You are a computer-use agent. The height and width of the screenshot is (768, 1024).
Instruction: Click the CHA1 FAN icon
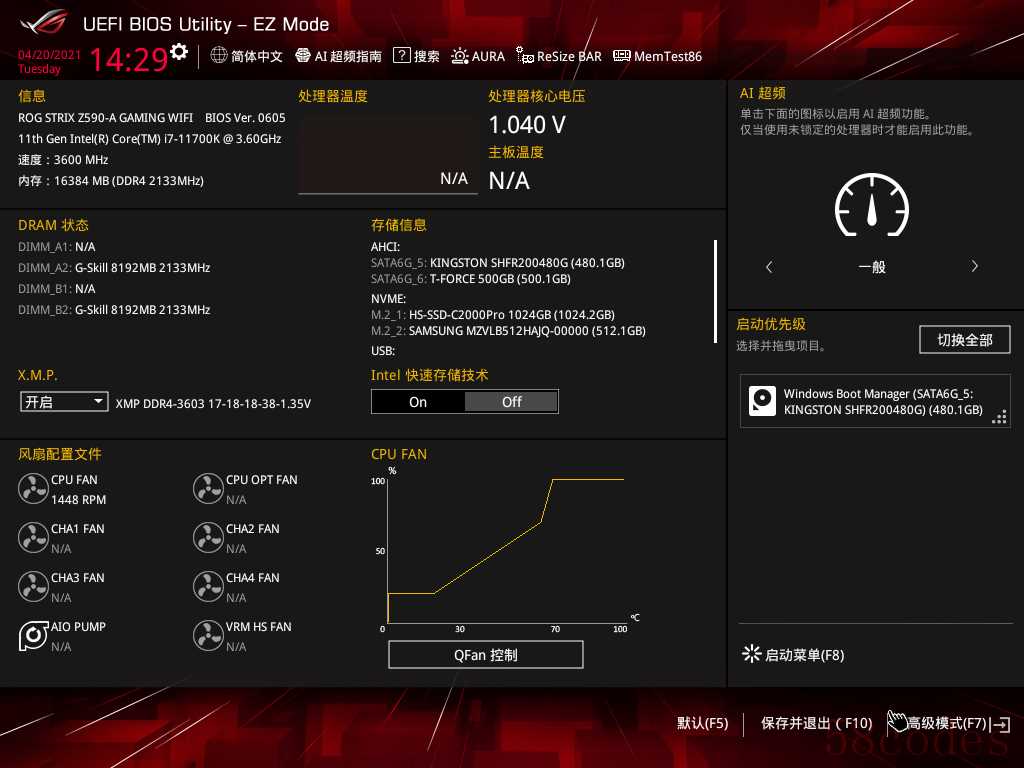click(33, 537)
